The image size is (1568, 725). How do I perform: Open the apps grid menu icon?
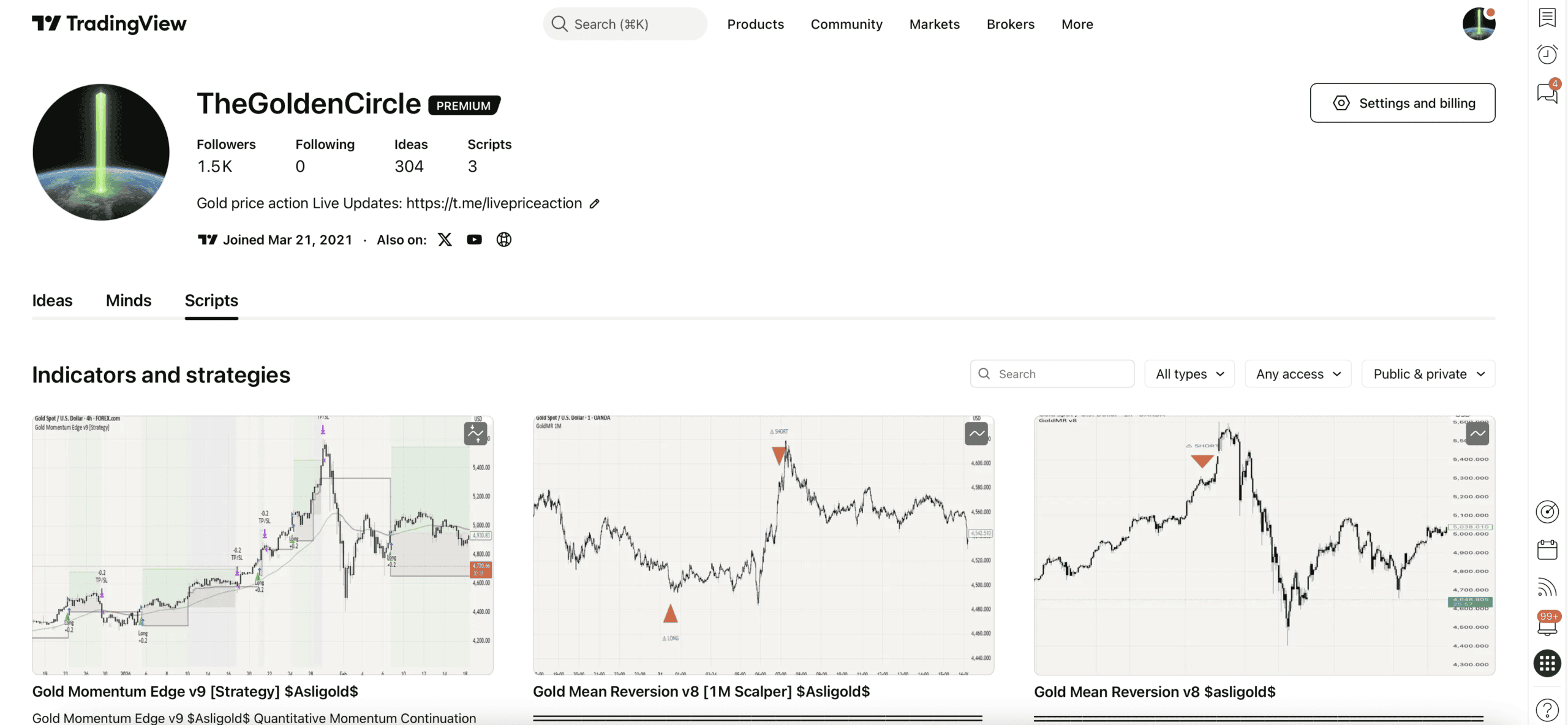1547,664
